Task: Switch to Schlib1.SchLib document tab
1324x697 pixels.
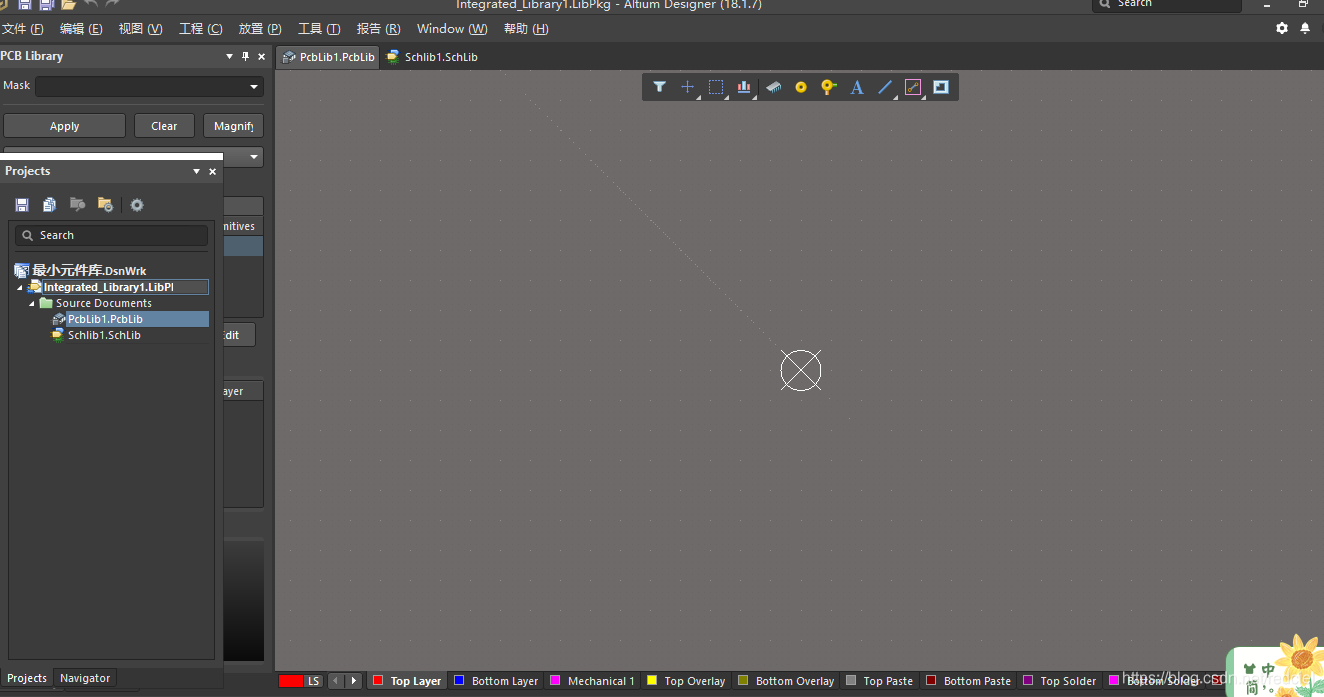Action: tap(432, 57)
